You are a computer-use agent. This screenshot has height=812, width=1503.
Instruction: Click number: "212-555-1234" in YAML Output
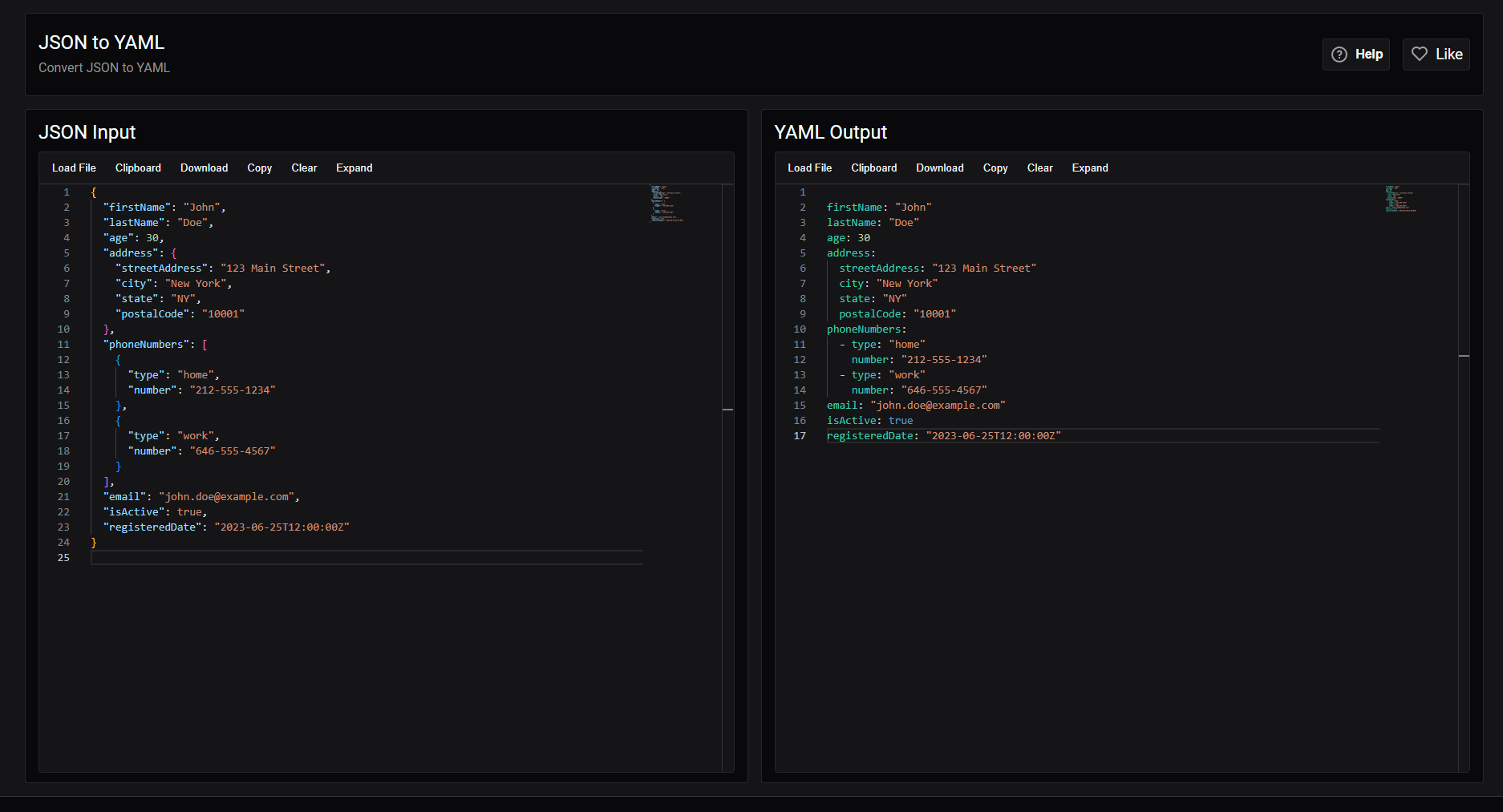pos(919,360)
